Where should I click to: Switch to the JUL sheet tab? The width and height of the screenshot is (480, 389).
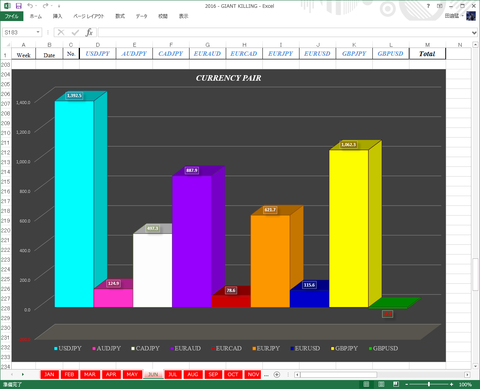(173, 374)
